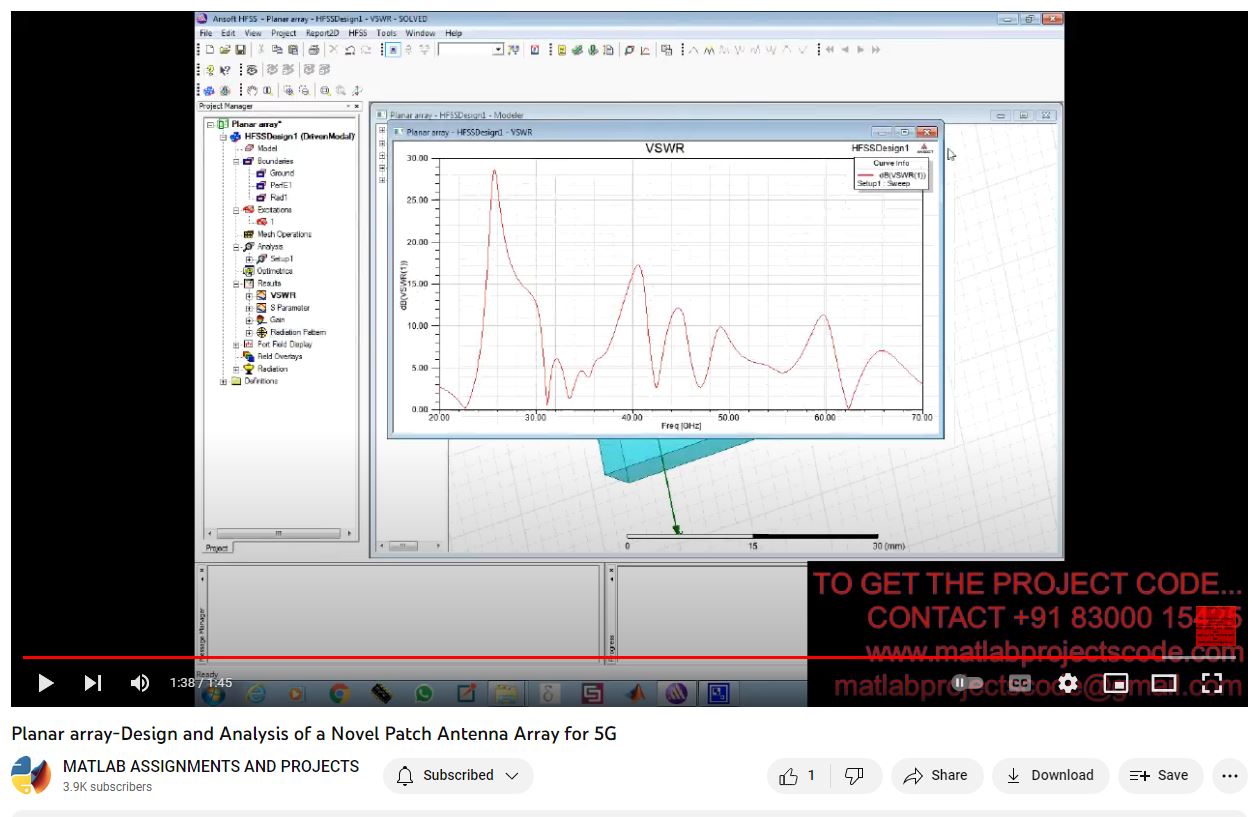Open the Save to playlist menu
The height and width of the screenshot is (817, 1258).
point(1159,775)
